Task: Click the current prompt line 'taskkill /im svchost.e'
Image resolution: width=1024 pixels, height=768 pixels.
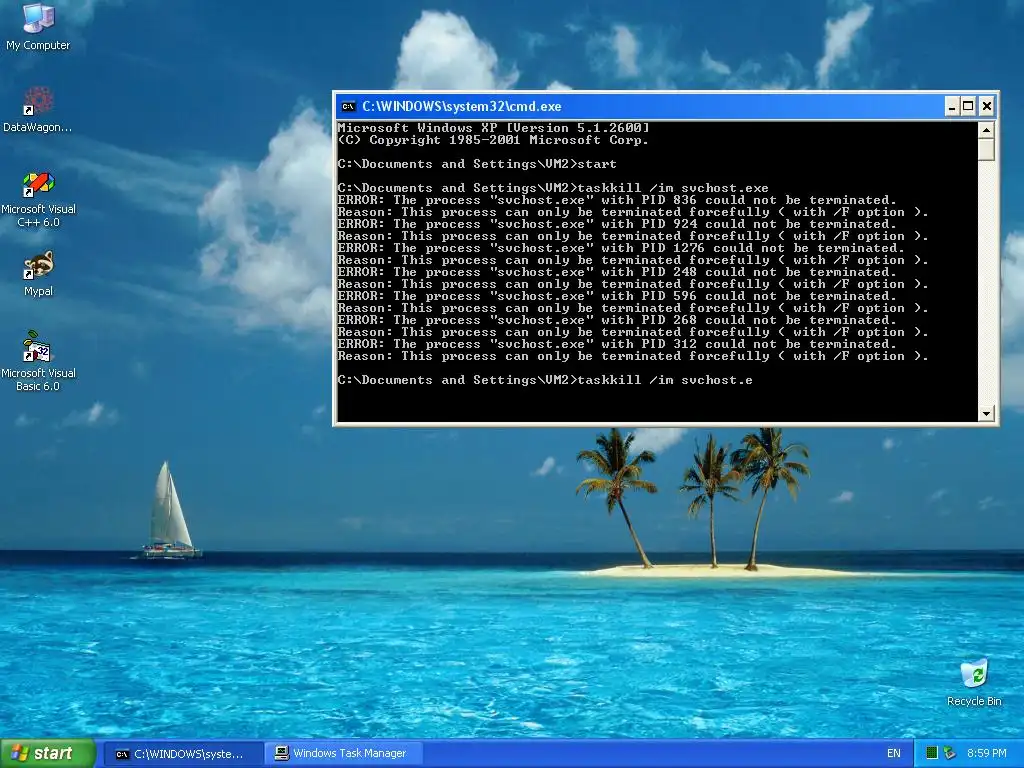Action: coord(545,380)
